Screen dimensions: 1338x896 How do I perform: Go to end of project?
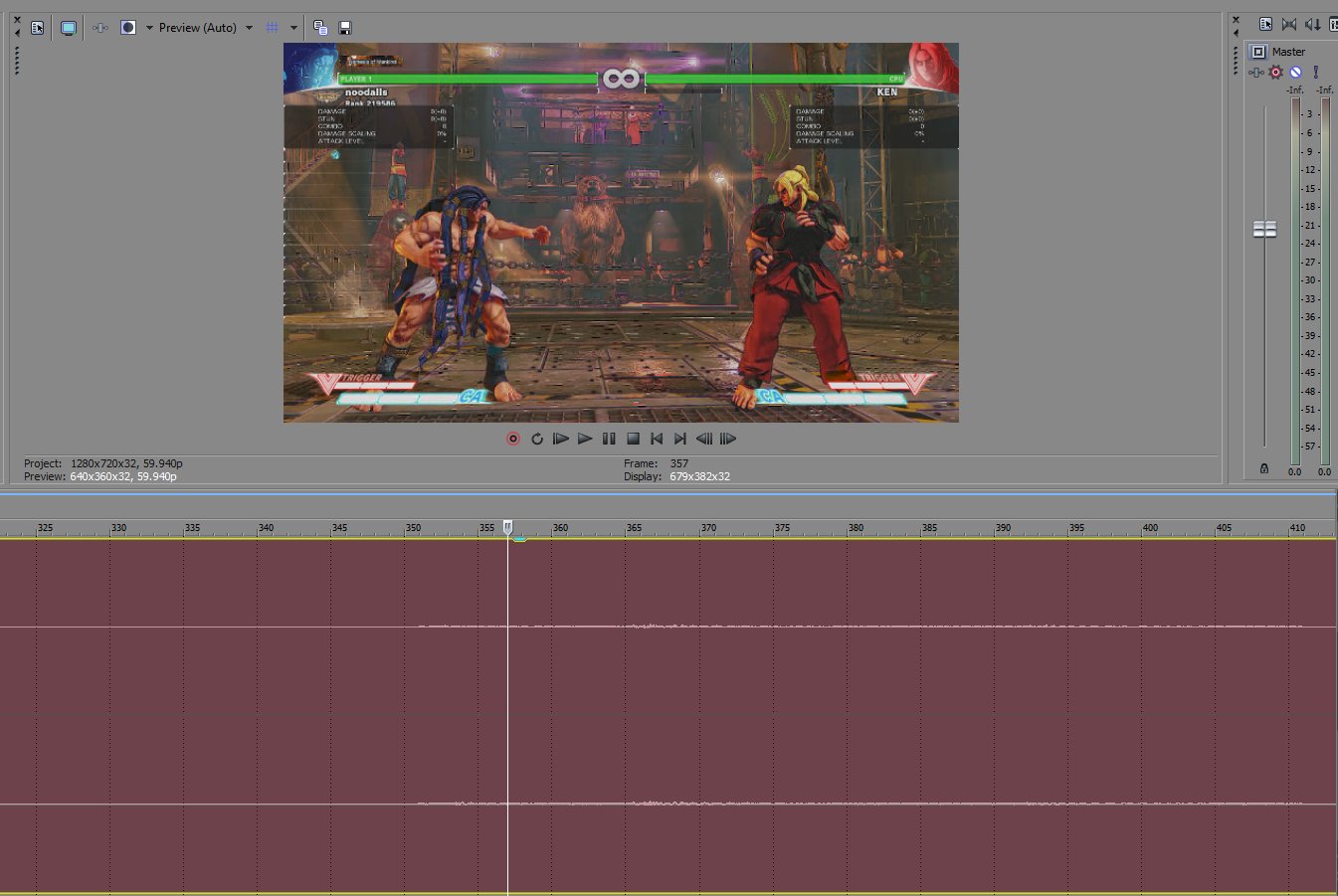[x=680, y=439]
